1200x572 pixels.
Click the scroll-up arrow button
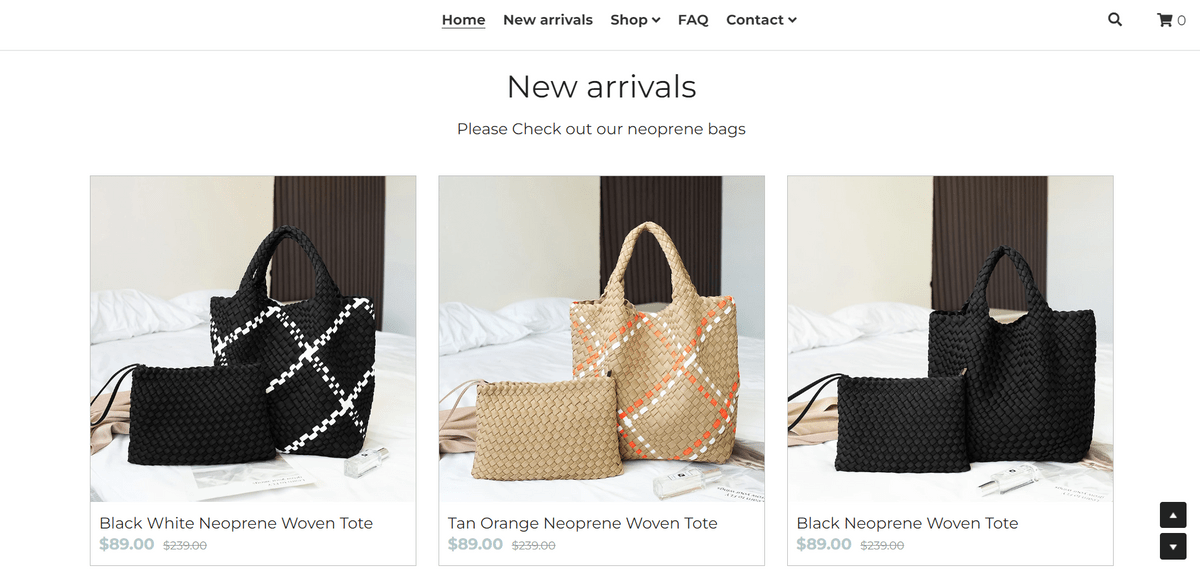(x=1173, y=516)
